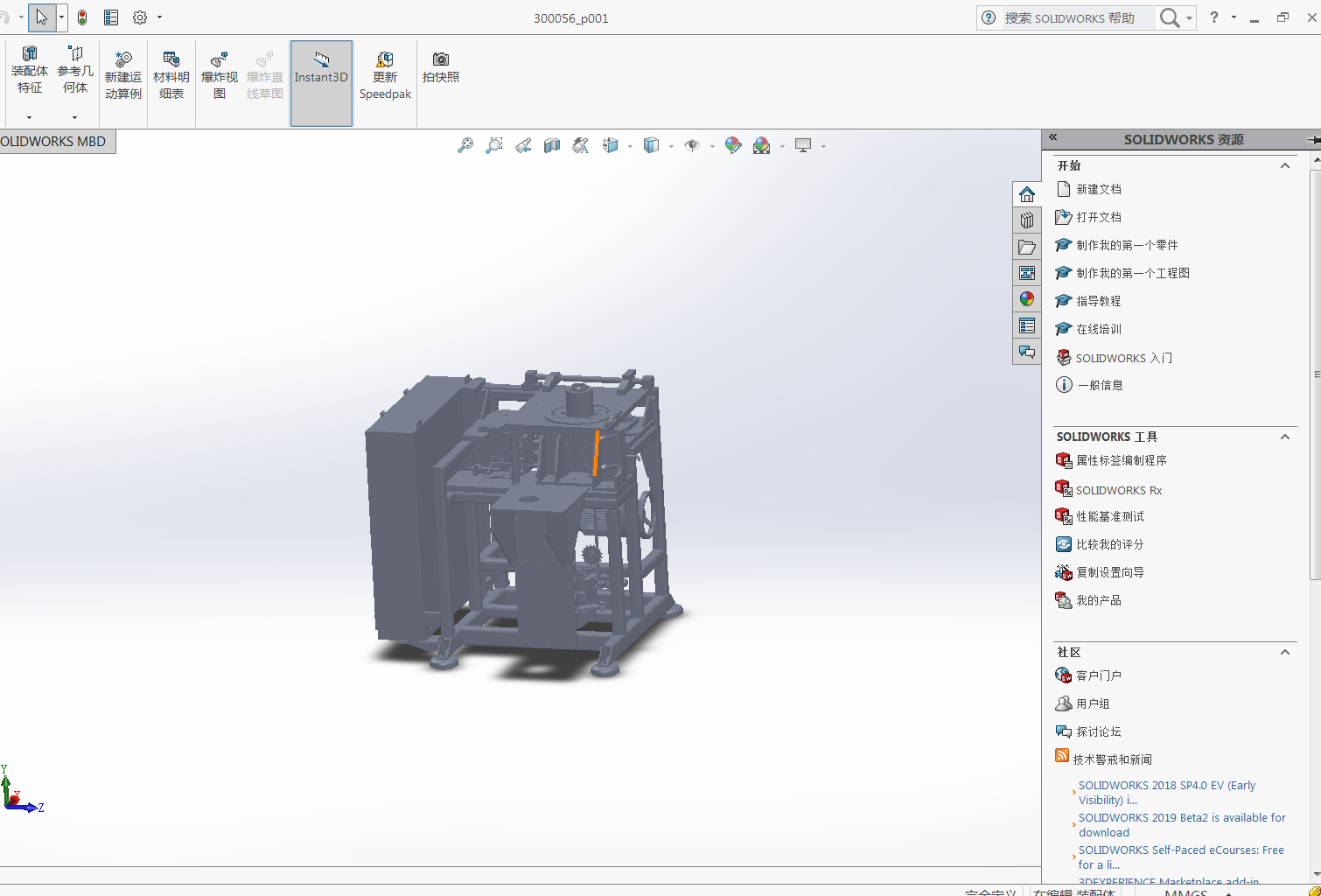Viewport: 1321px width, 896px height.
Task: Open the Options gear settings menu
Action: coord(140,17)
